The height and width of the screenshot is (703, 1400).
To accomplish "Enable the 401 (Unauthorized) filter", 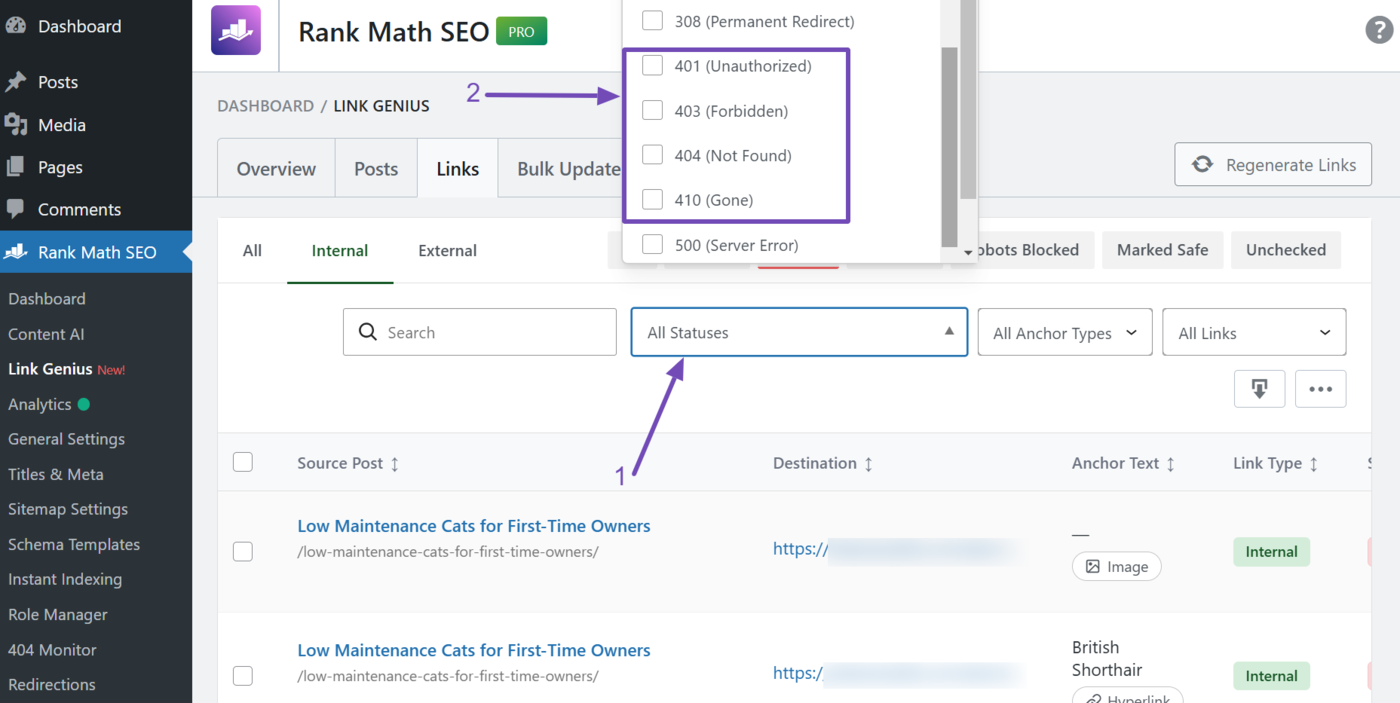I will [652, 65].
